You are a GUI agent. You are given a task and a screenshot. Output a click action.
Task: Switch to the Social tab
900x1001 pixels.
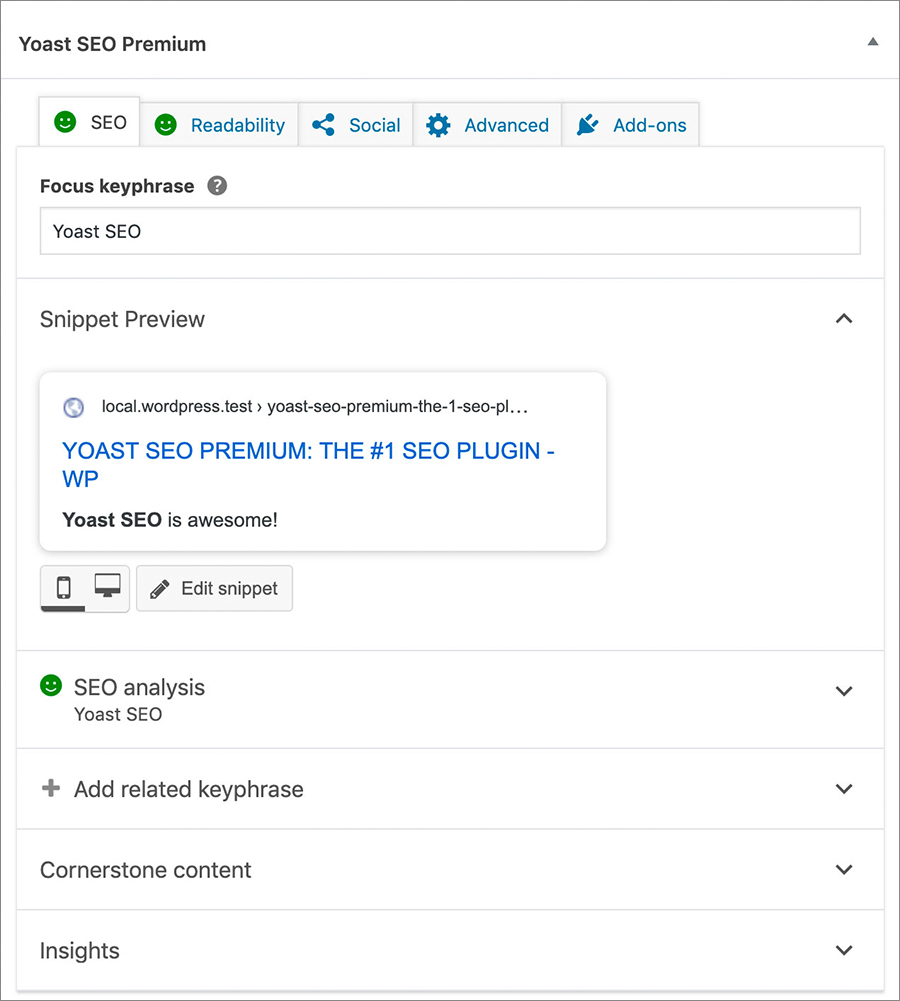[356, 125]
